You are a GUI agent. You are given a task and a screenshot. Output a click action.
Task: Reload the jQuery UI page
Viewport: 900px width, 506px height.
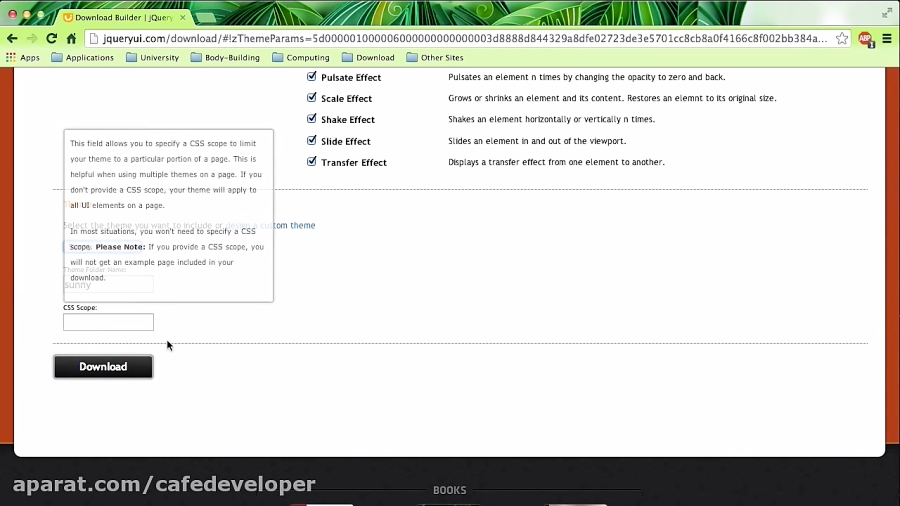(52, 38)
